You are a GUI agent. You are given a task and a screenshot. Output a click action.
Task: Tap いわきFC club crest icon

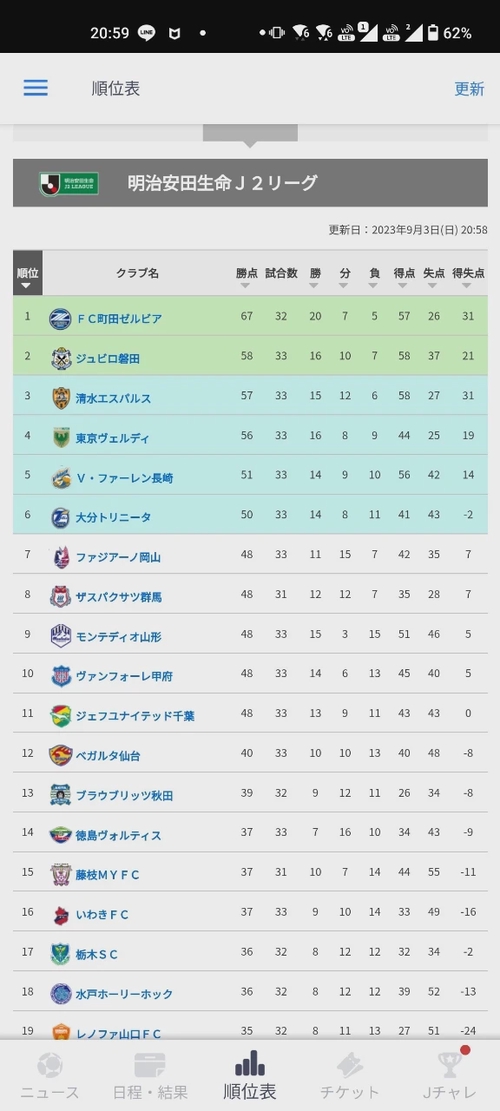point(62,914)
